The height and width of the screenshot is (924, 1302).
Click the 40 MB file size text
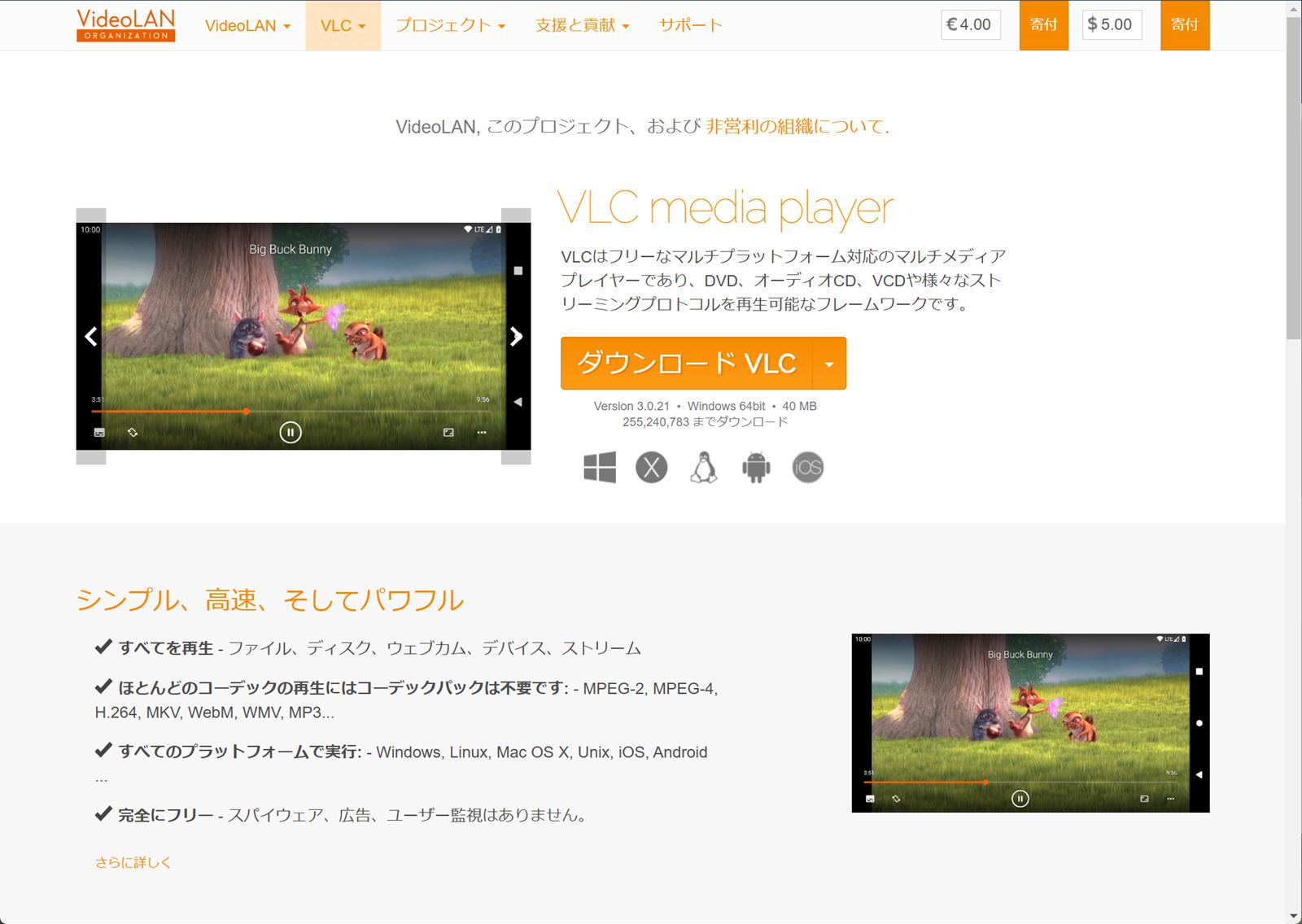click(x=799, y=406)
